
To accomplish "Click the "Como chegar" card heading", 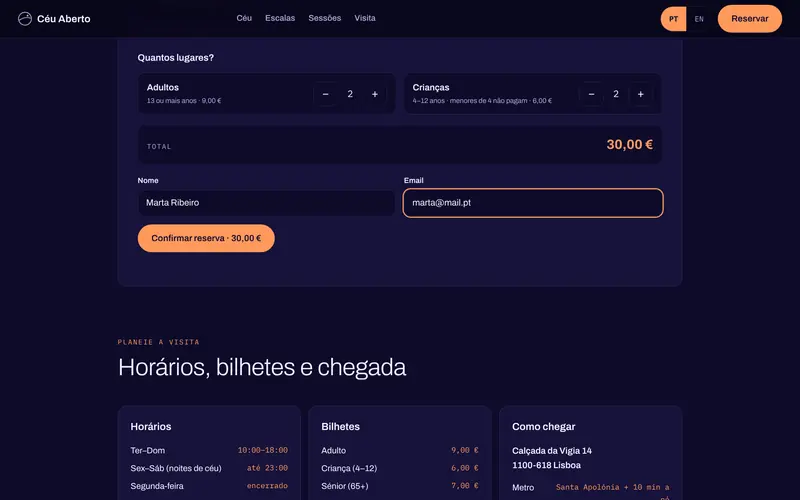I will [x=543, y=427].
